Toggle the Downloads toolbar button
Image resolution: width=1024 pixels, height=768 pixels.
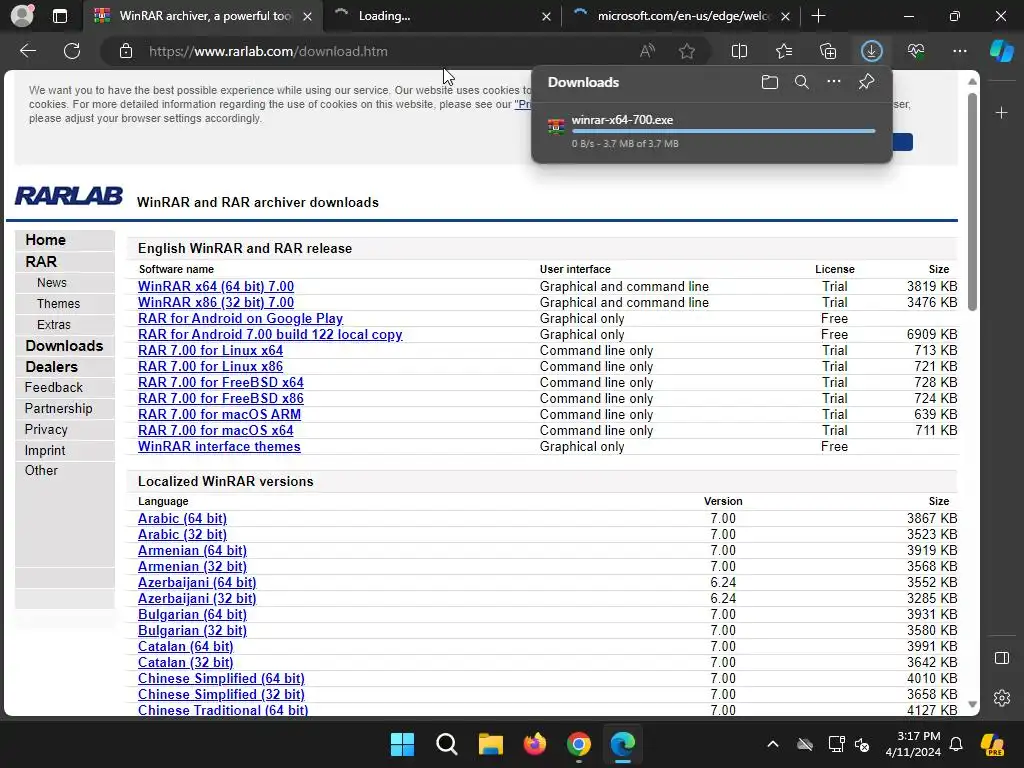[872, 51]
